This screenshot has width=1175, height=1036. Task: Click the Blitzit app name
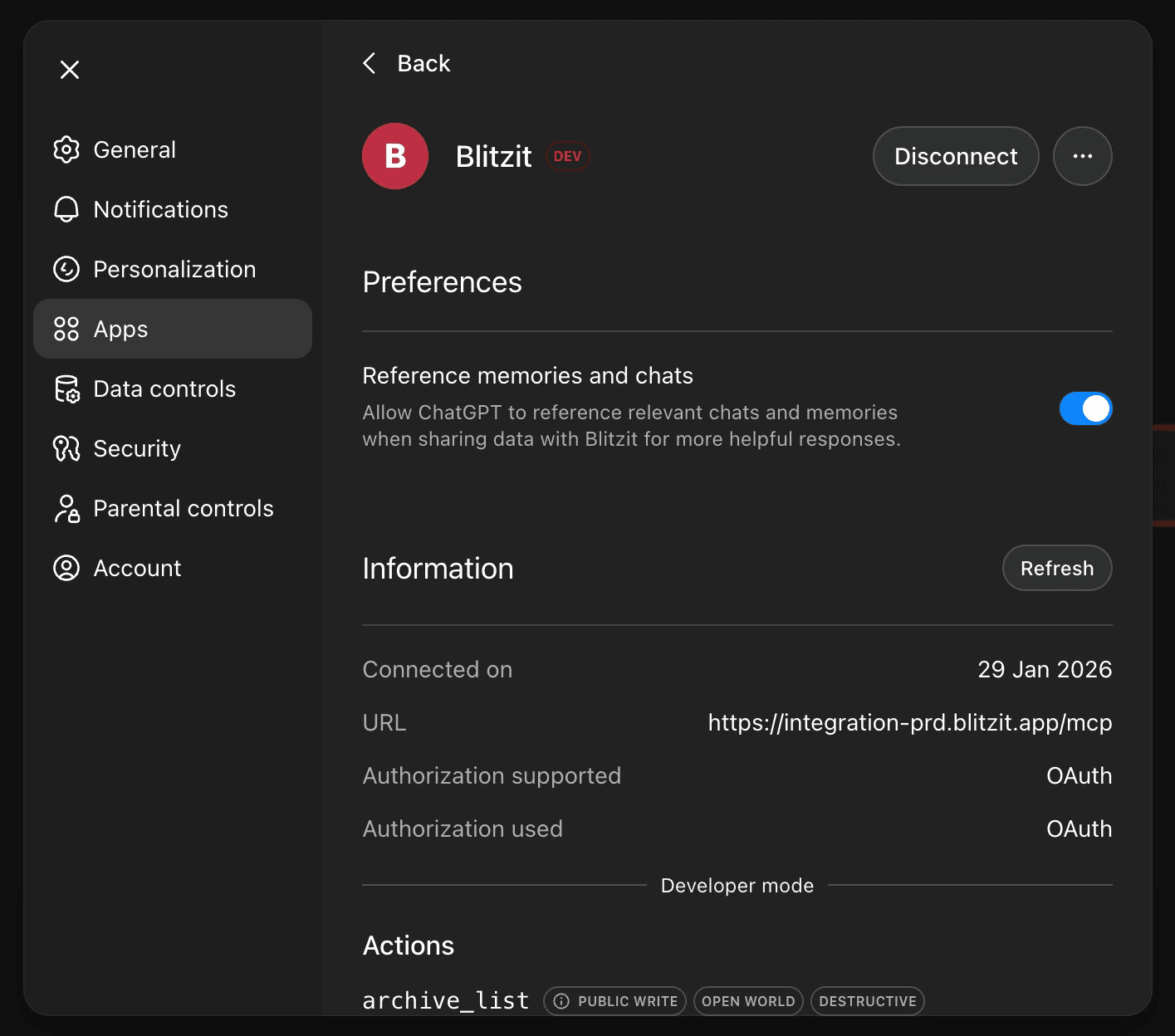pos(493,156)
